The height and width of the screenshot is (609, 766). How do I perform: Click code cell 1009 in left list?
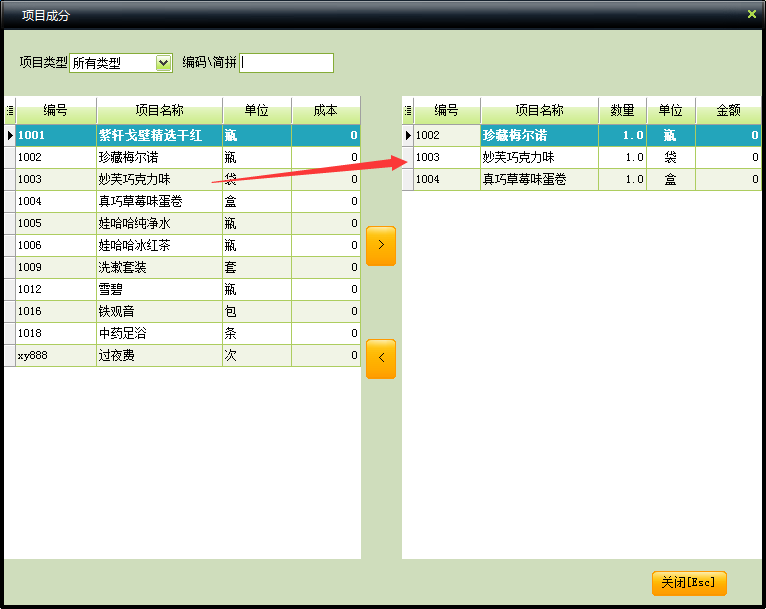click(56, 267)
